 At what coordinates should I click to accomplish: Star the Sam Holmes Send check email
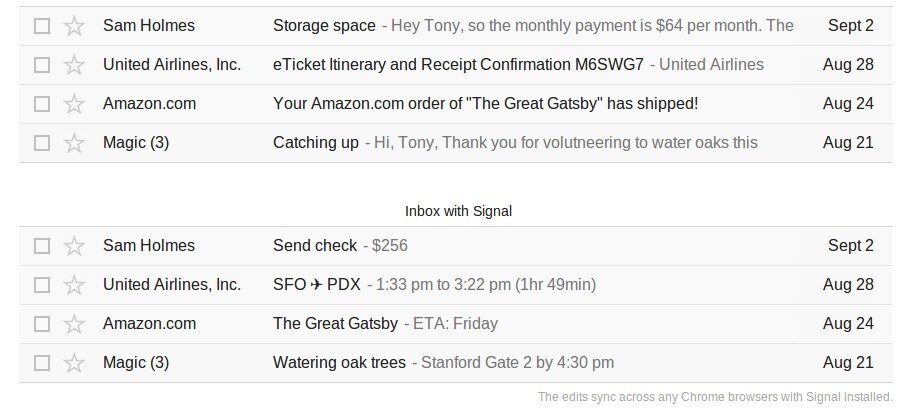tap(74, 246)
